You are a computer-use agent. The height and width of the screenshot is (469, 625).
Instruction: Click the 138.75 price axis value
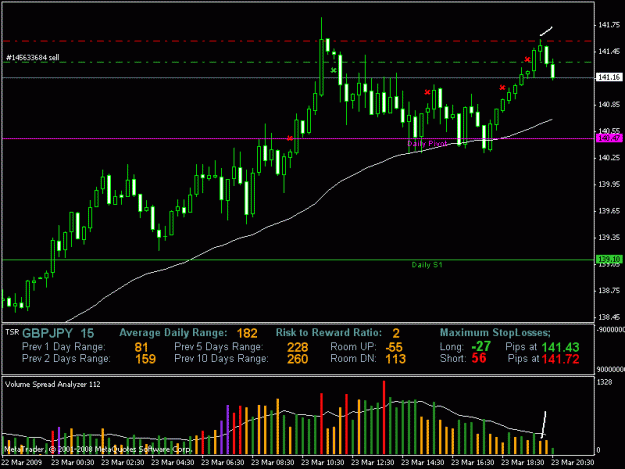[x=609, y=290]
